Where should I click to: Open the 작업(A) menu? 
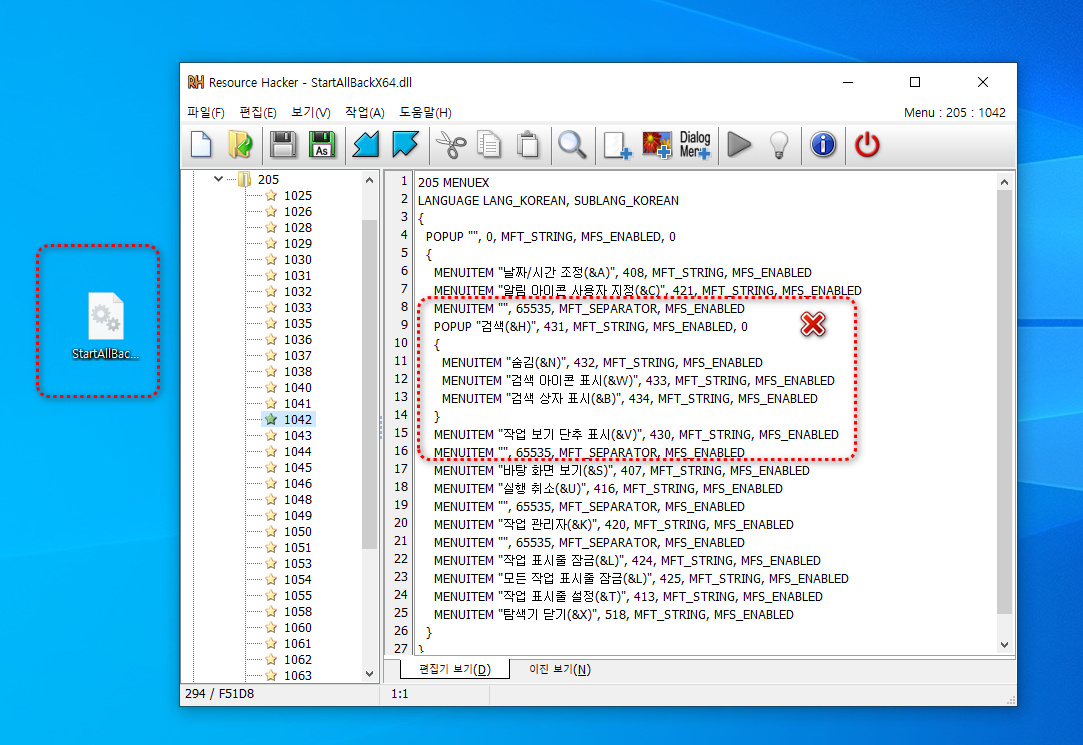pyautogui.click(x=365, y=113)
